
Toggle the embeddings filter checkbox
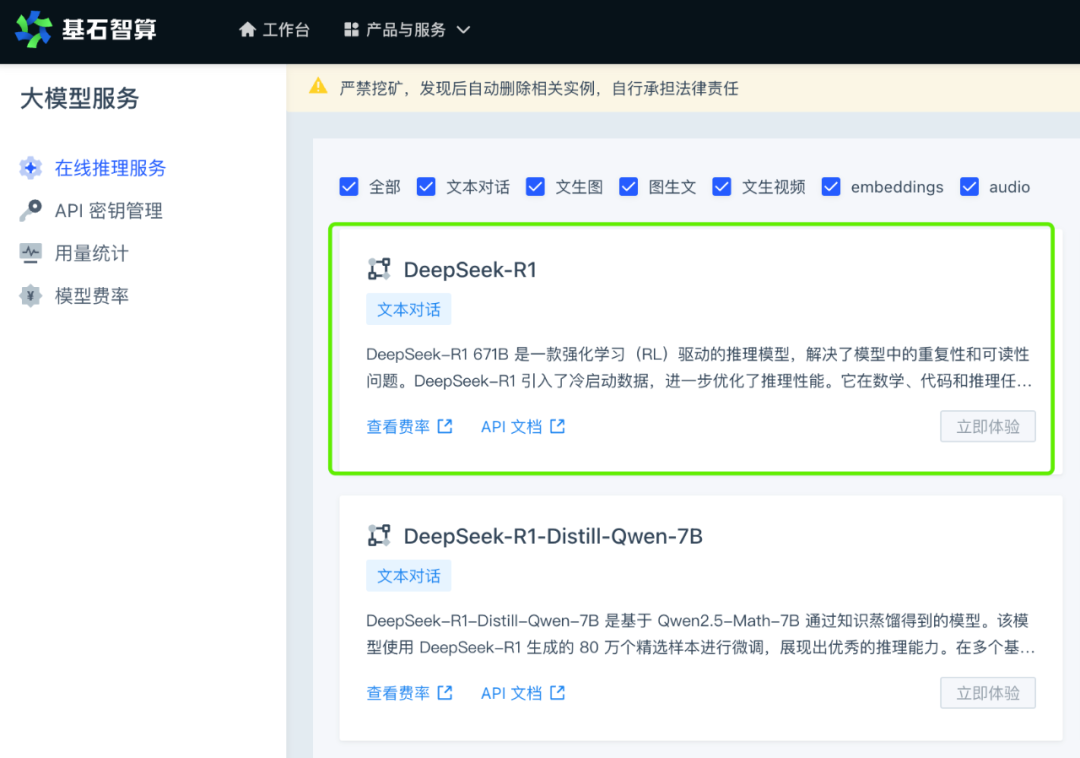click(831, 187)
